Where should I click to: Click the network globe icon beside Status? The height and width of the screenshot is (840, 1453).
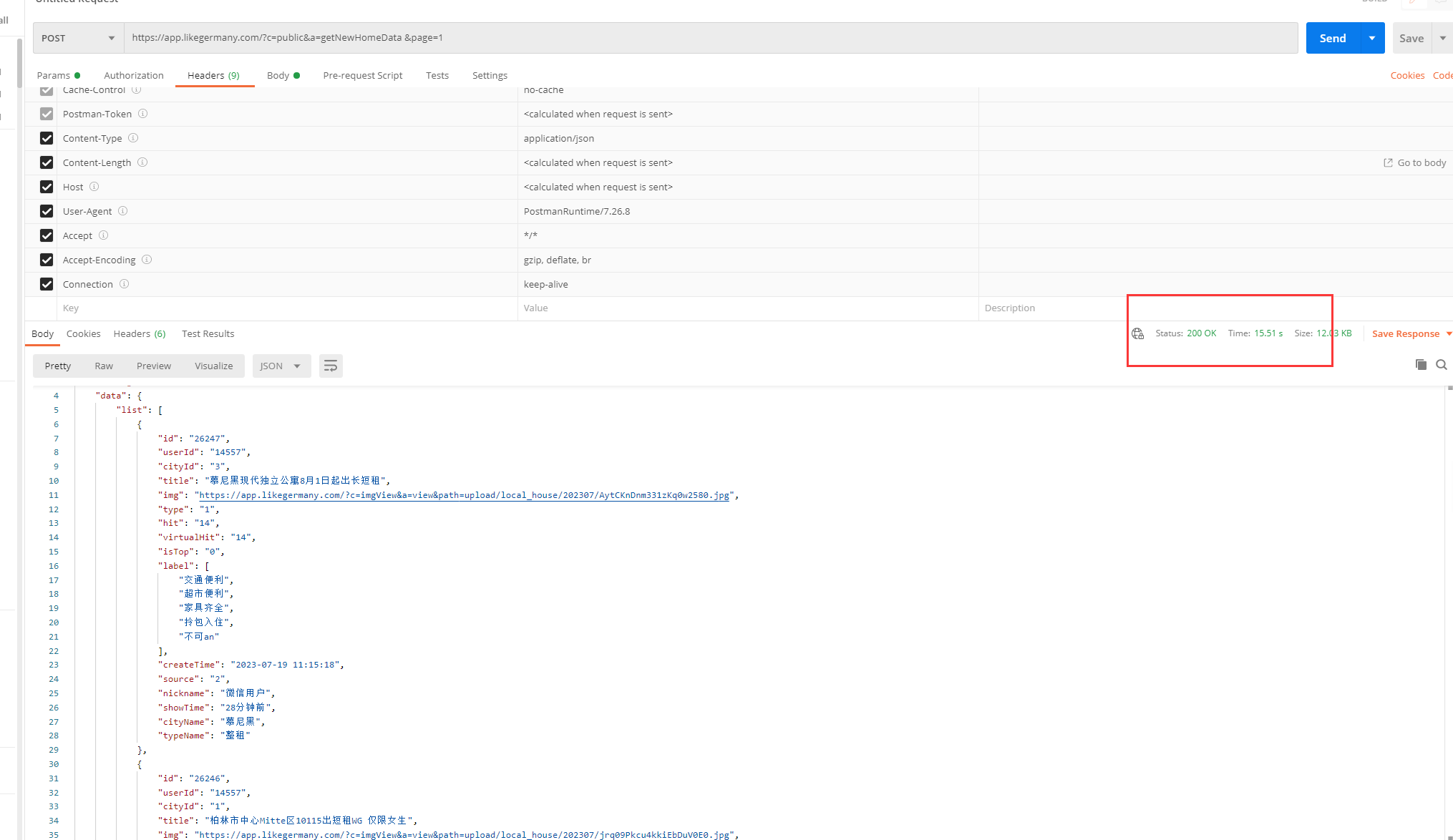point(1137,333)
